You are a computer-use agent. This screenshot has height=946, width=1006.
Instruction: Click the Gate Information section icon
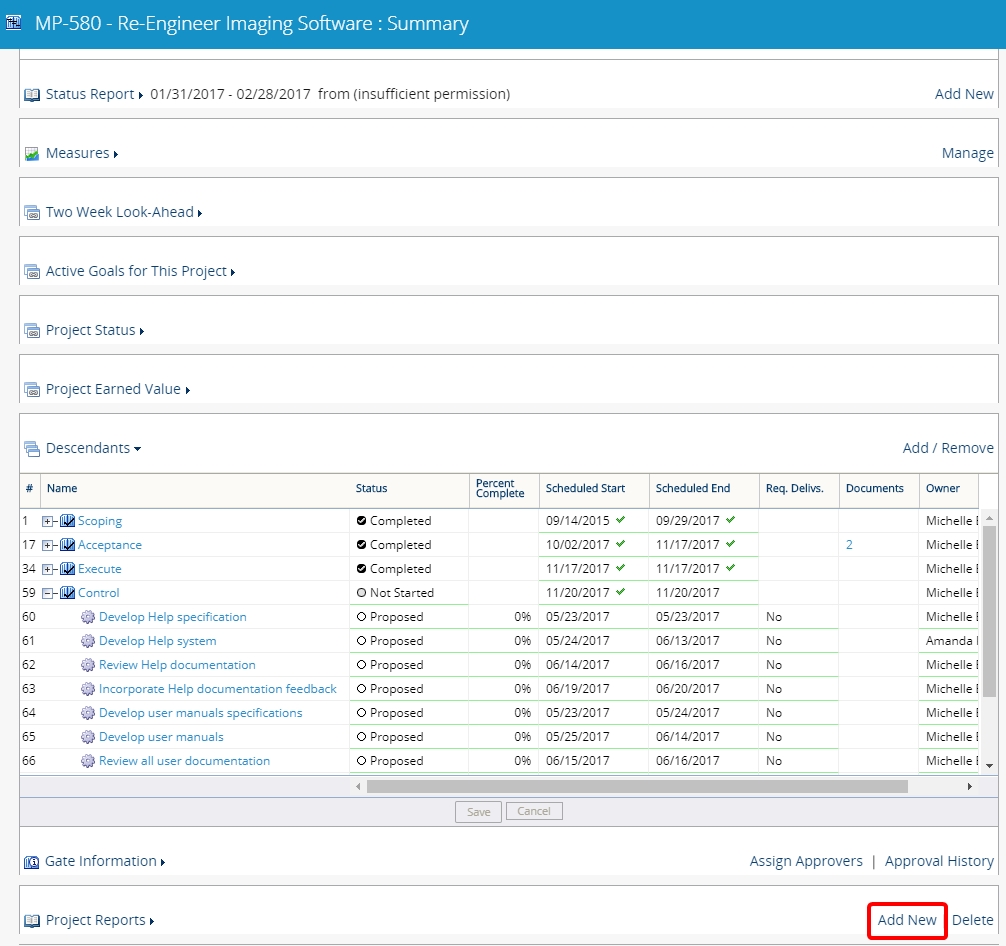[x=32, y=862]
